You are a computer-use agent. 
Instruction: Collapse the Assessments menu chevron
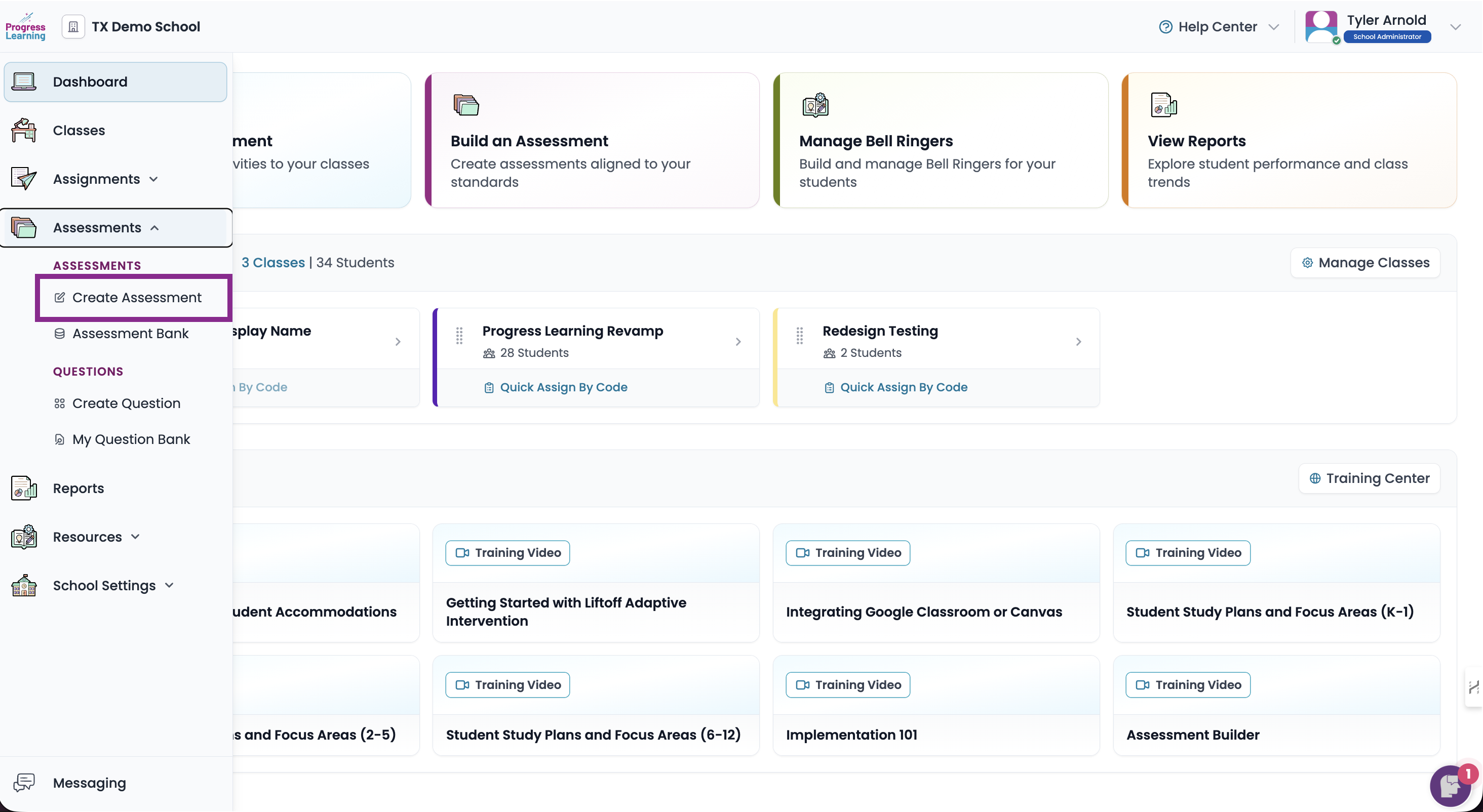pyautogui.click(x=155, y=228)
